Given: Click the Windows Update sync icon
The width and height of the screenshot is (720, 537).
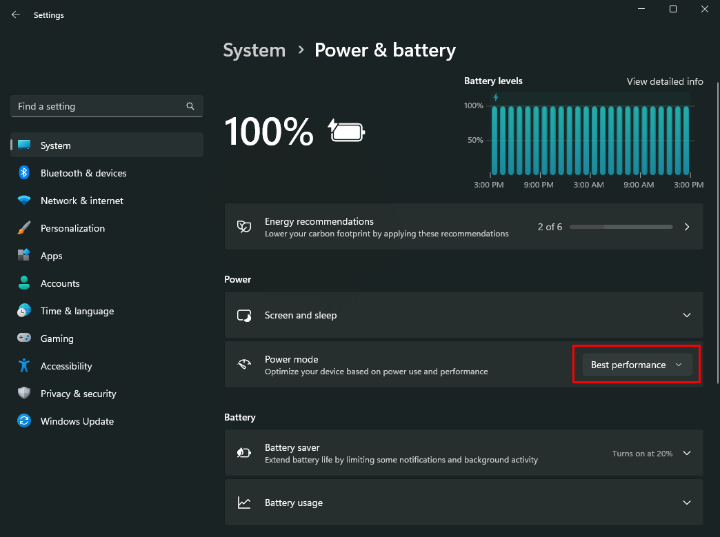Looking at the screenshot, I should click(24, 421).
